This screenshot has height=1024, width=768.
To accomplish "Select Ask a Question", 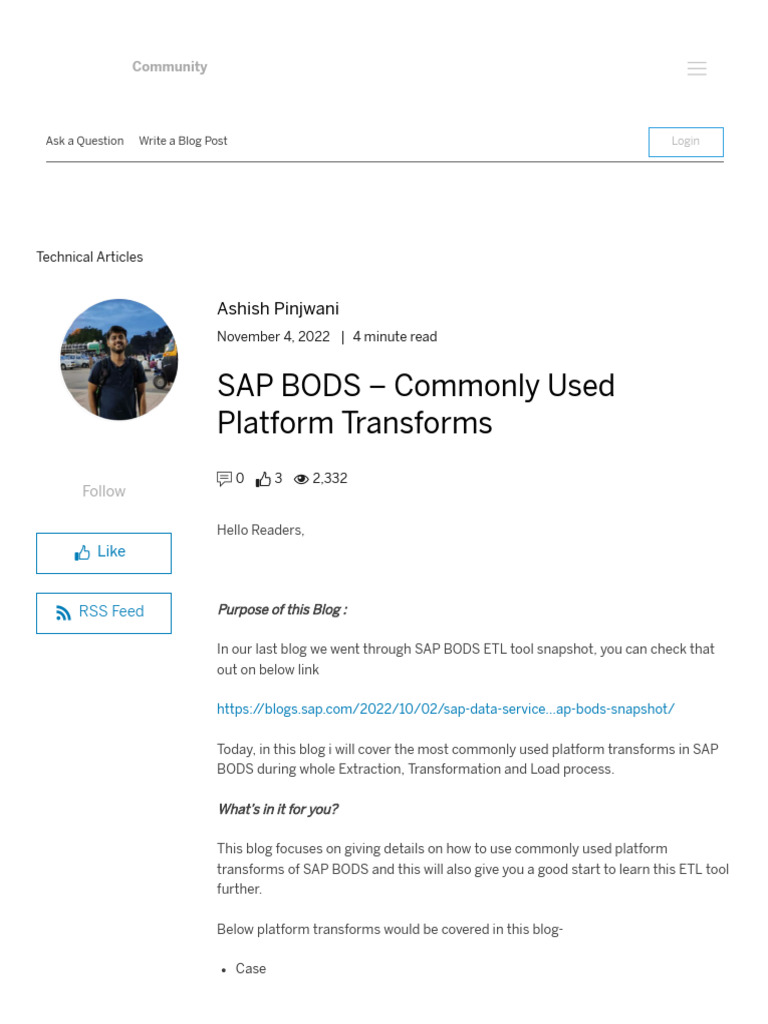I will point(85,141).
